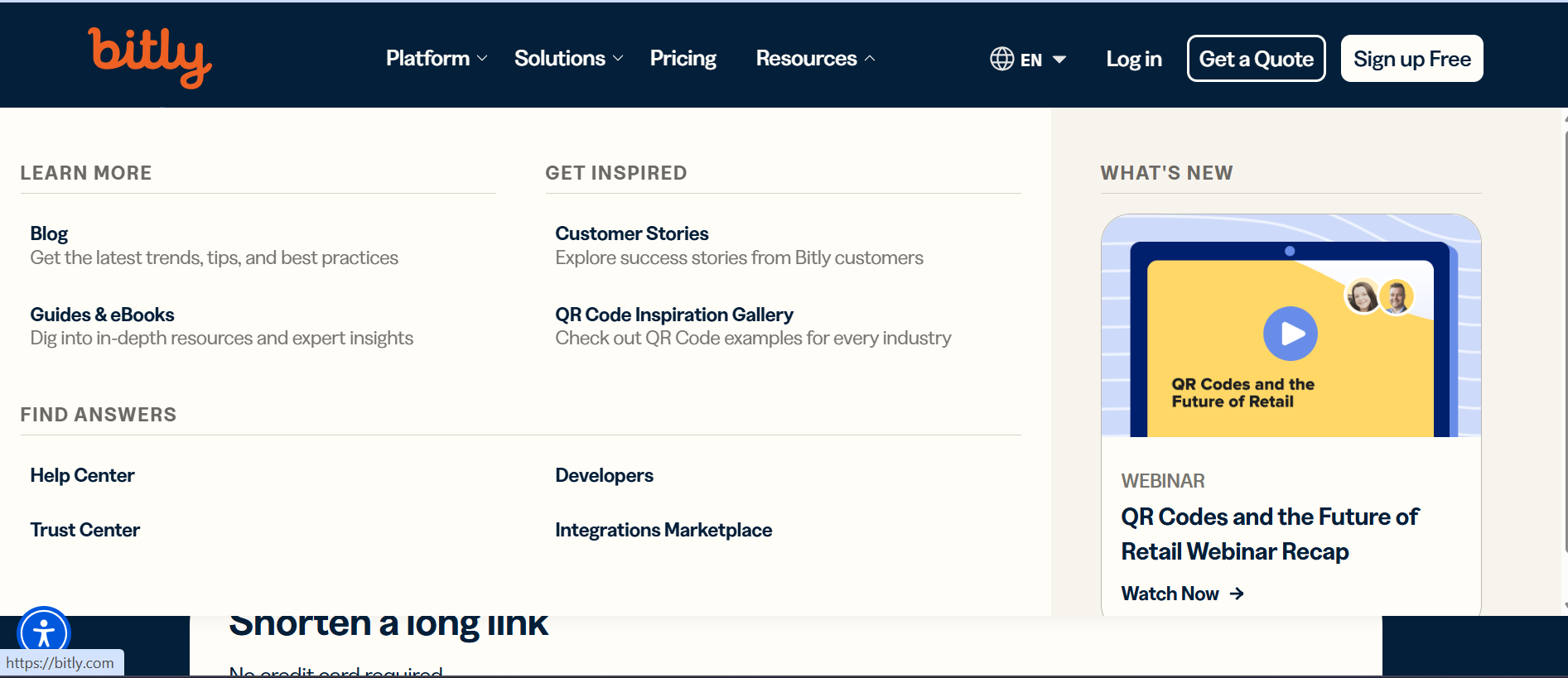
Task: Click the Resources nav item
Action: (x=815, y=58)
